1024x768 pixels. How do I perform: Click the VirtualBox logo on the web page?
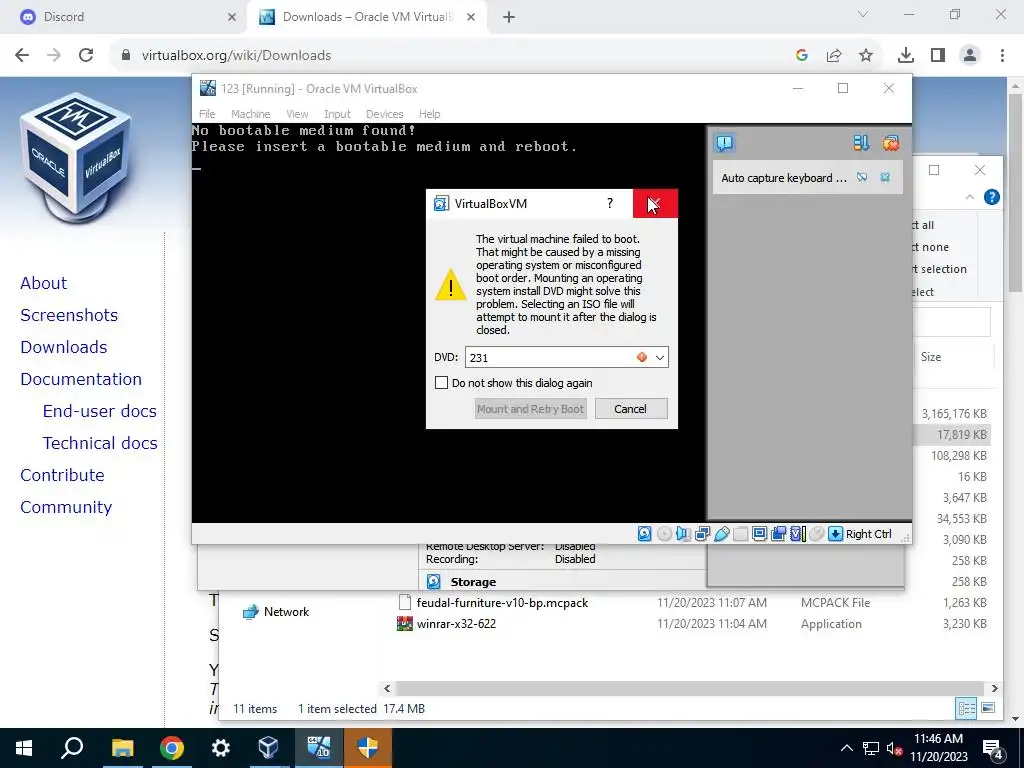click(x=76, y=157)
